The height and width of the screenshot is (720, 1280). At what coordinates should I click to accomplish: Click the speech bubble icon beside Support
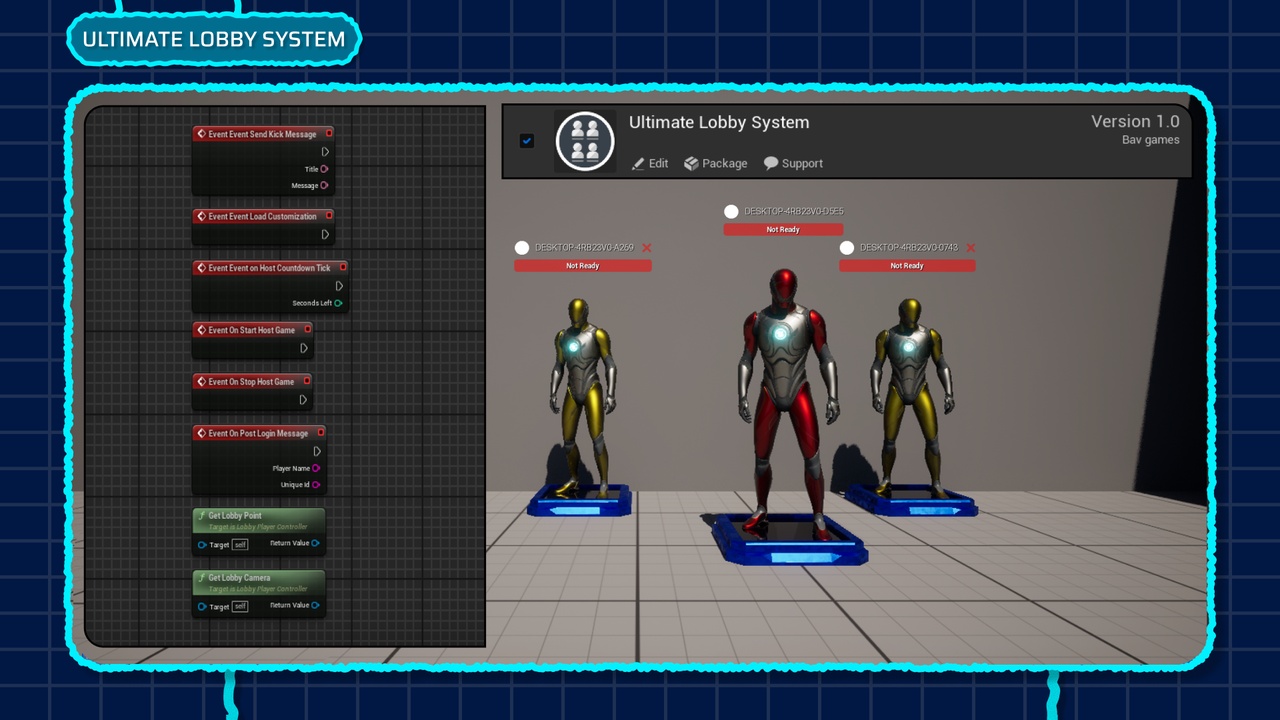(771, 163)
